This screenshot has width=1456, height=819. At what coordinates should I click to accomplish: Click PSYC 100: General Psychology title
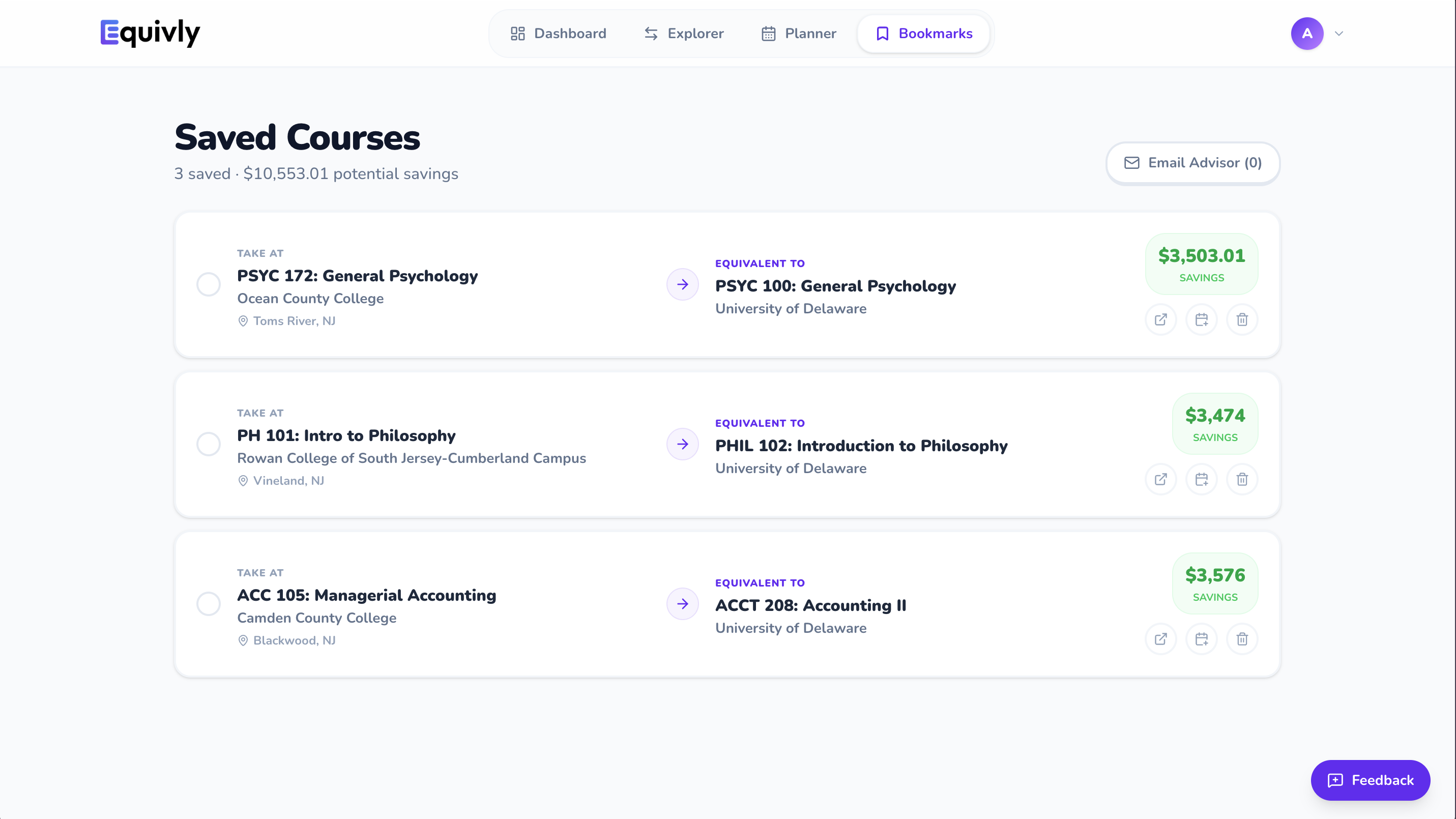(835, 286)
